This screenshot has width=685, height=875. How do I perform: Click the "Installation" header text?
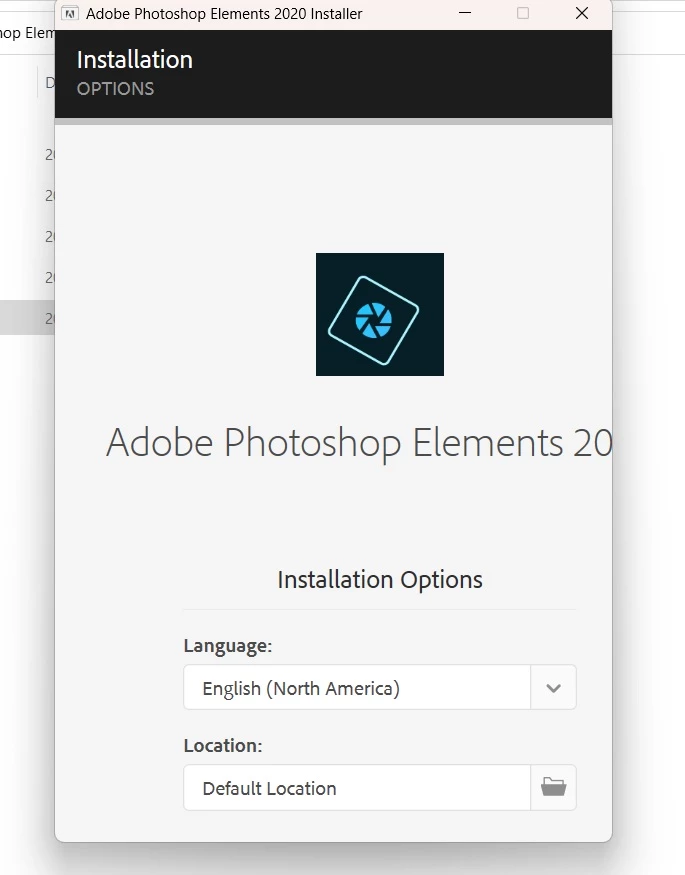[134, 60]
